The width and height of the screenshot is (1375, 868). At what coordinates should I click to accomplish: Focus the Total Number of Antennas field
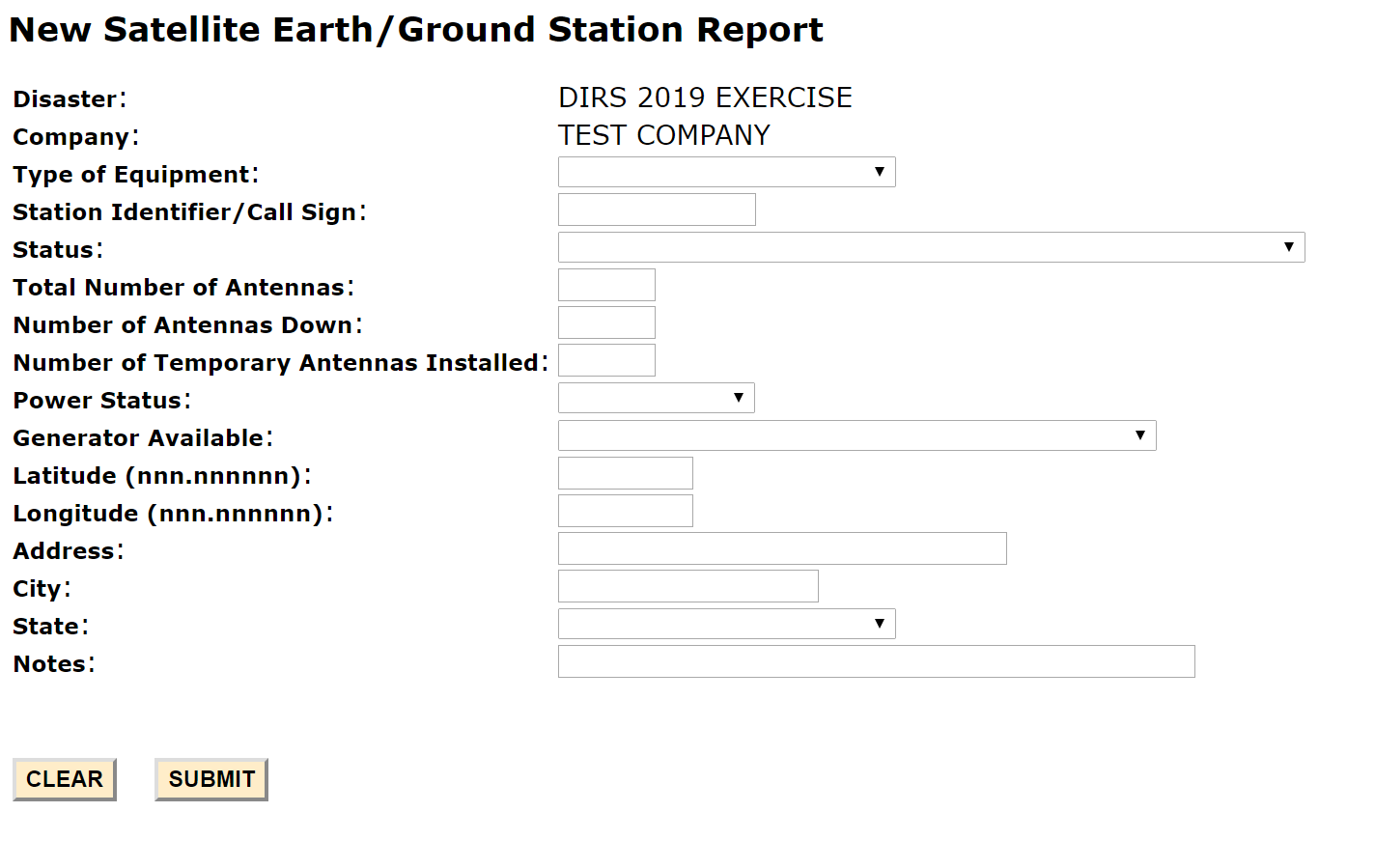point(606,285)
